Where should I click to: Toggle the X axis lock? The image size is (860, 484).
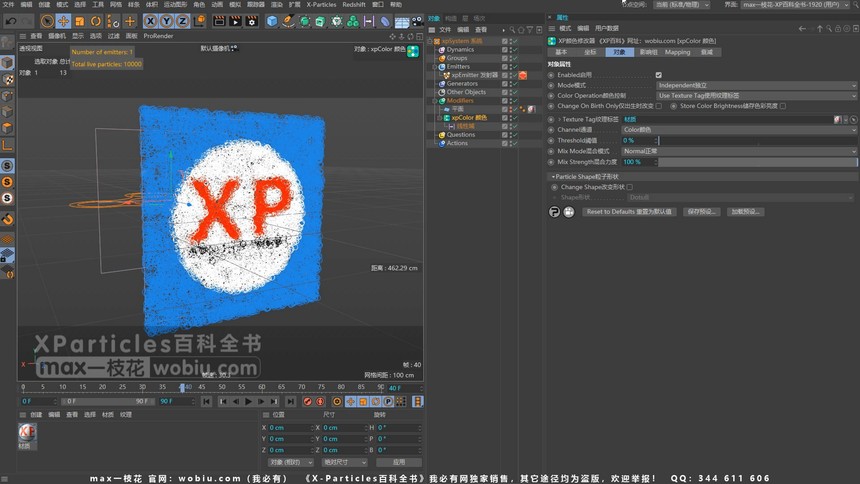pos(150,21)
